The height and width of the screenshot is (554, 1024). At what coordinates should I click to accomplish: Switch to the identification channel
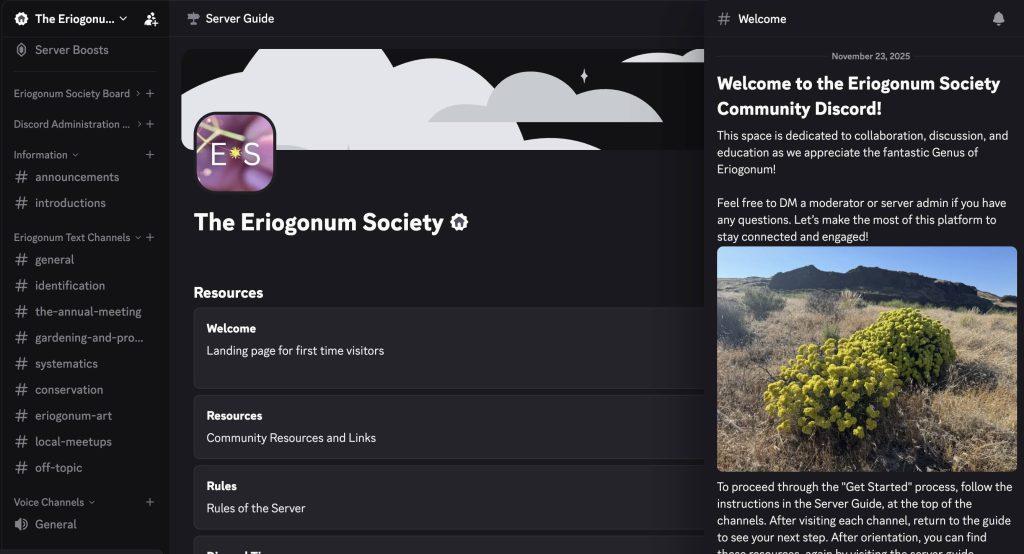point(82,285)
